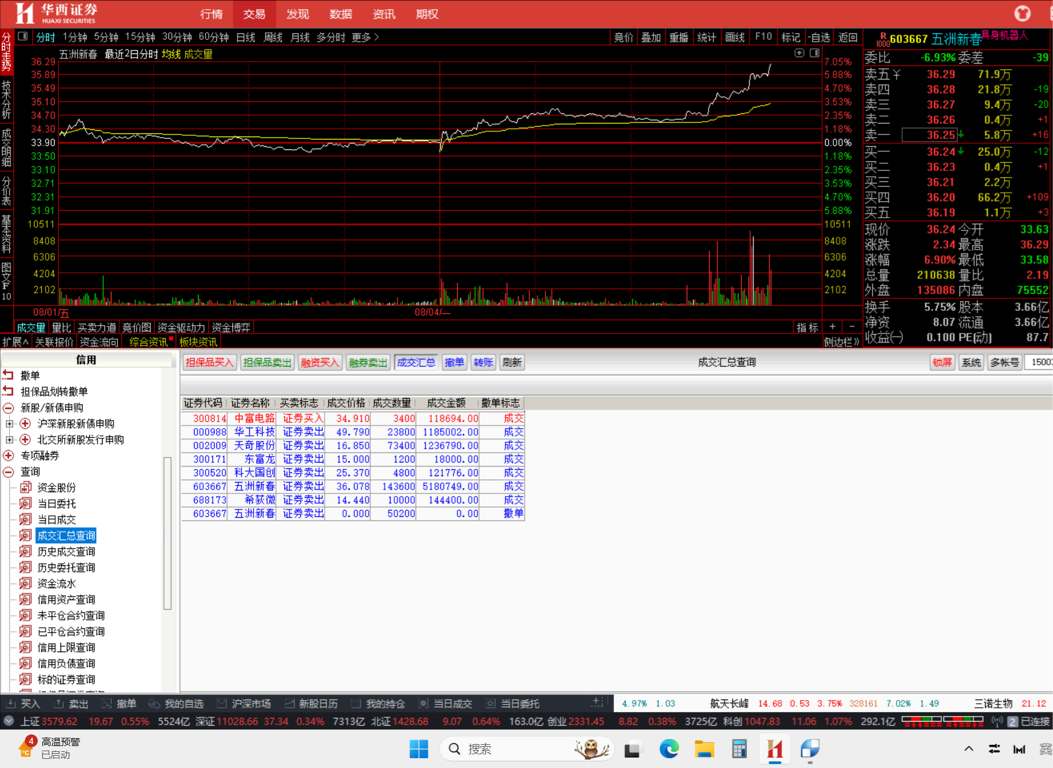Click the Windows taskbar search box

coord(526,749)
